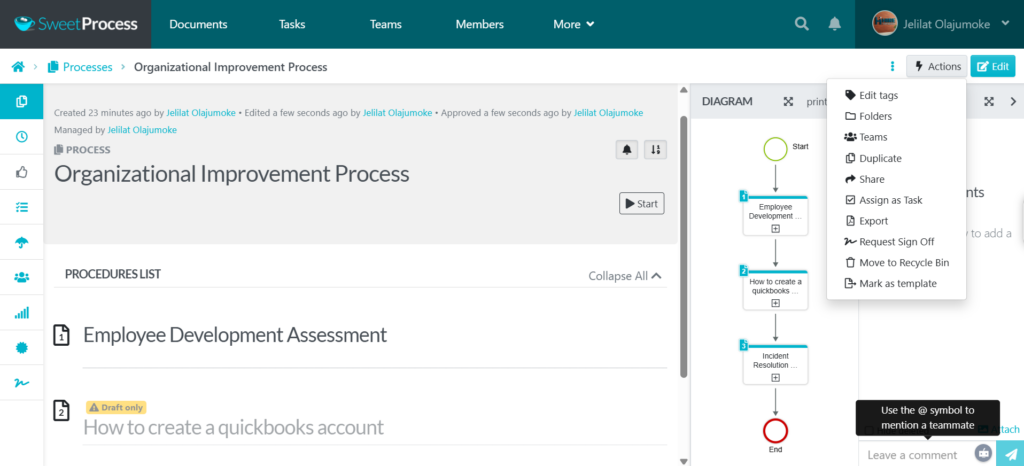Open the signal bars report icon in sidebar
Image resolution: width=1024 pixels, height=466 pixels.
pyautogui.click(x=22, y=313)
